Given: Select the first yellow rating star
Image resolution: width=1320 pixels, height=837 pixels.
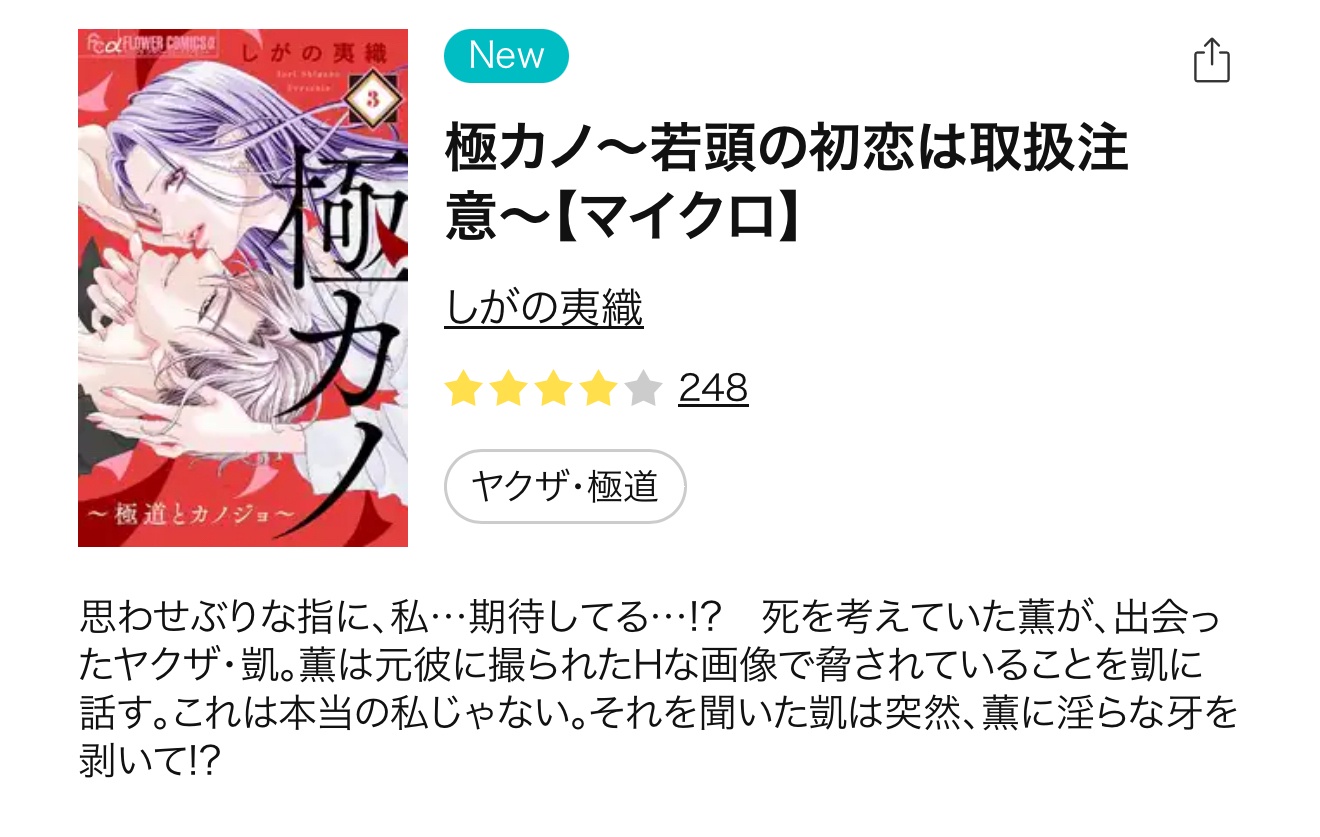Looking at the screenshot, I should click(x=463, y=388).
